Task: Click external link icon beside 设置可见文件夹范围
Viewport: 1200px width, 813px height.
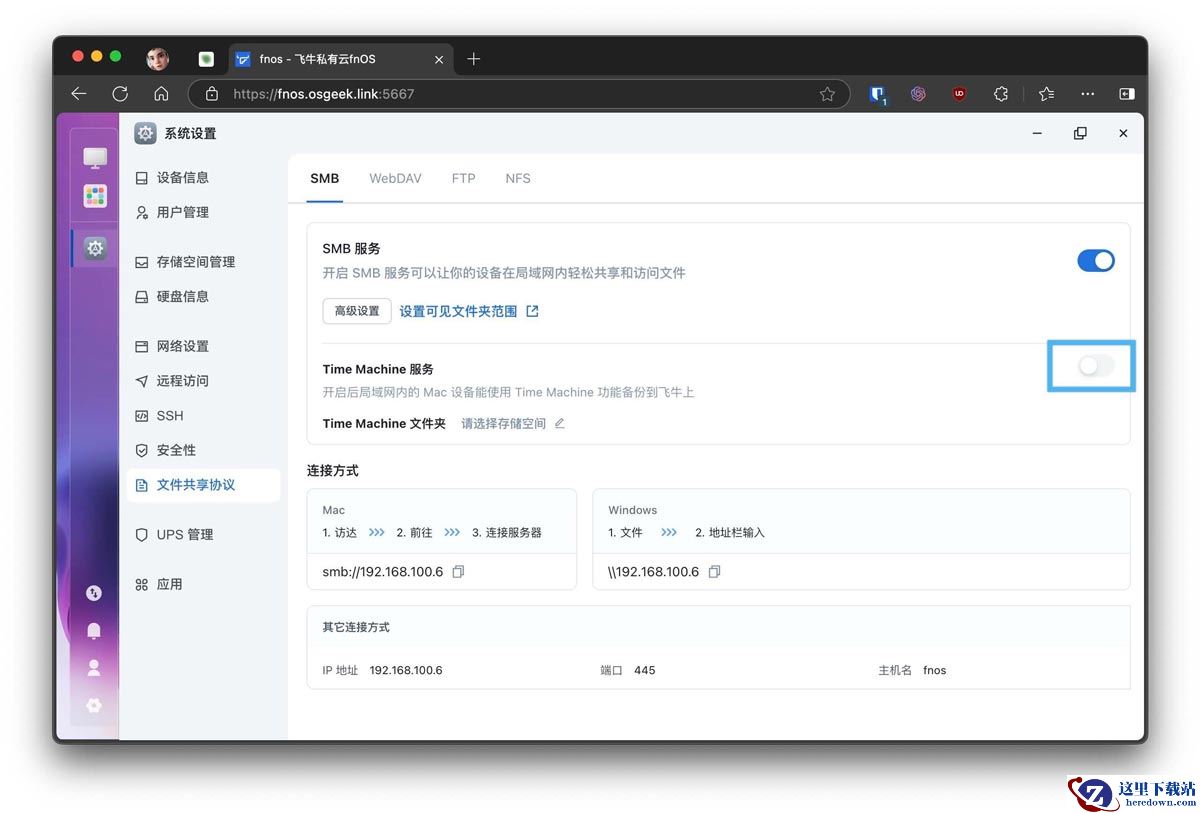Action: pyautogui.click(x=532, y=311)
